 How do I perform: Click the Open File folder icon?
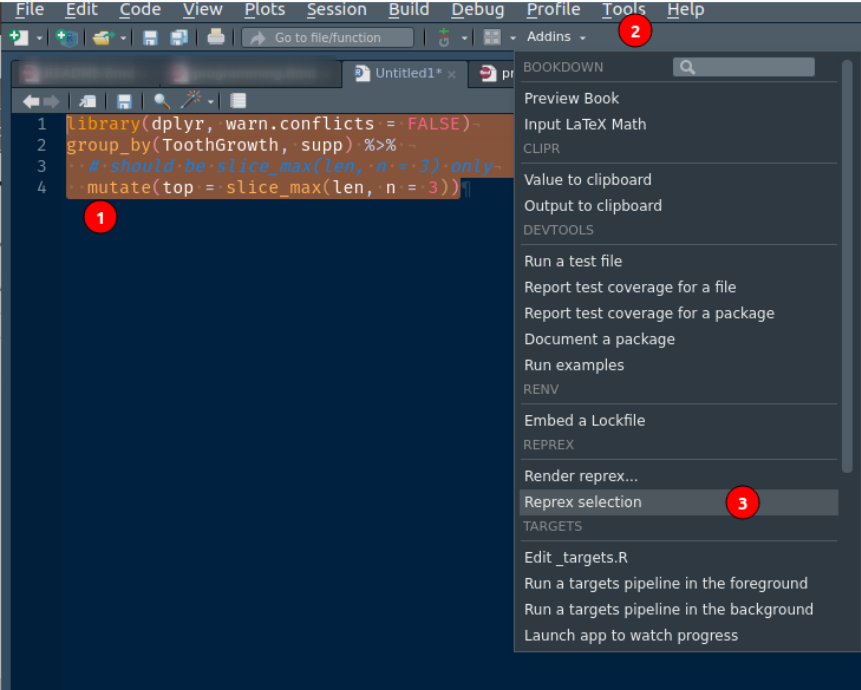tap(101, 37)
